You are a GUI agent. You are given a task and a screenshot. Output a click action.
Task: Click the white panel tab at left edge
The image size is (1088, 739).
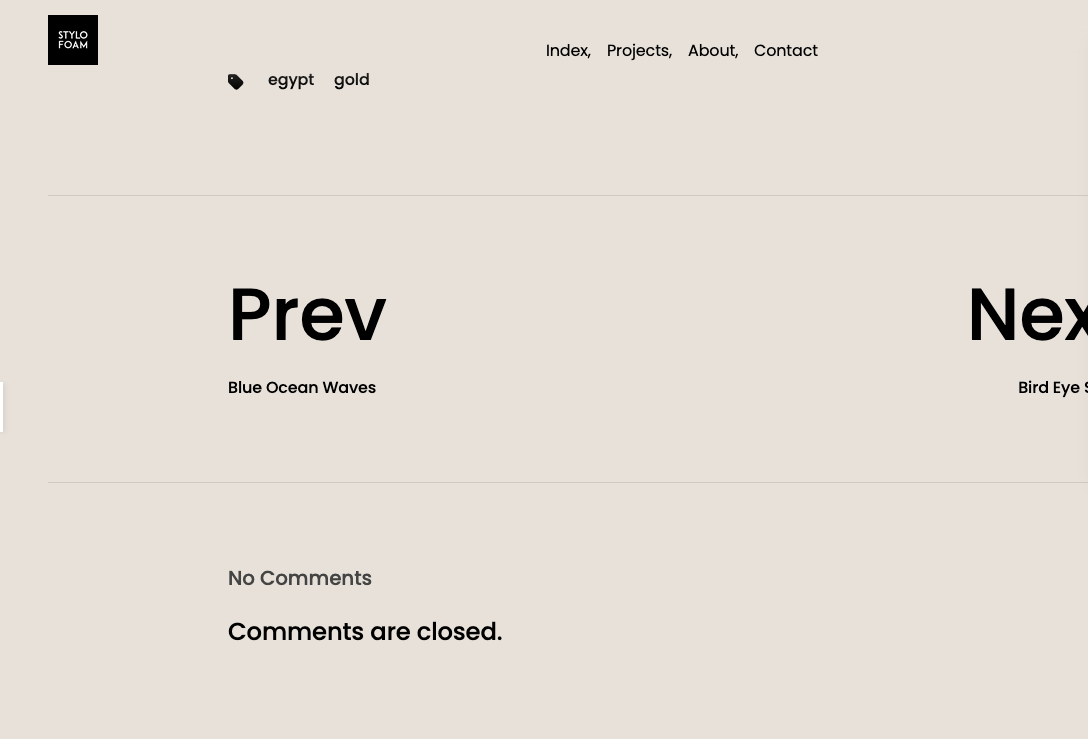point(2,407)
